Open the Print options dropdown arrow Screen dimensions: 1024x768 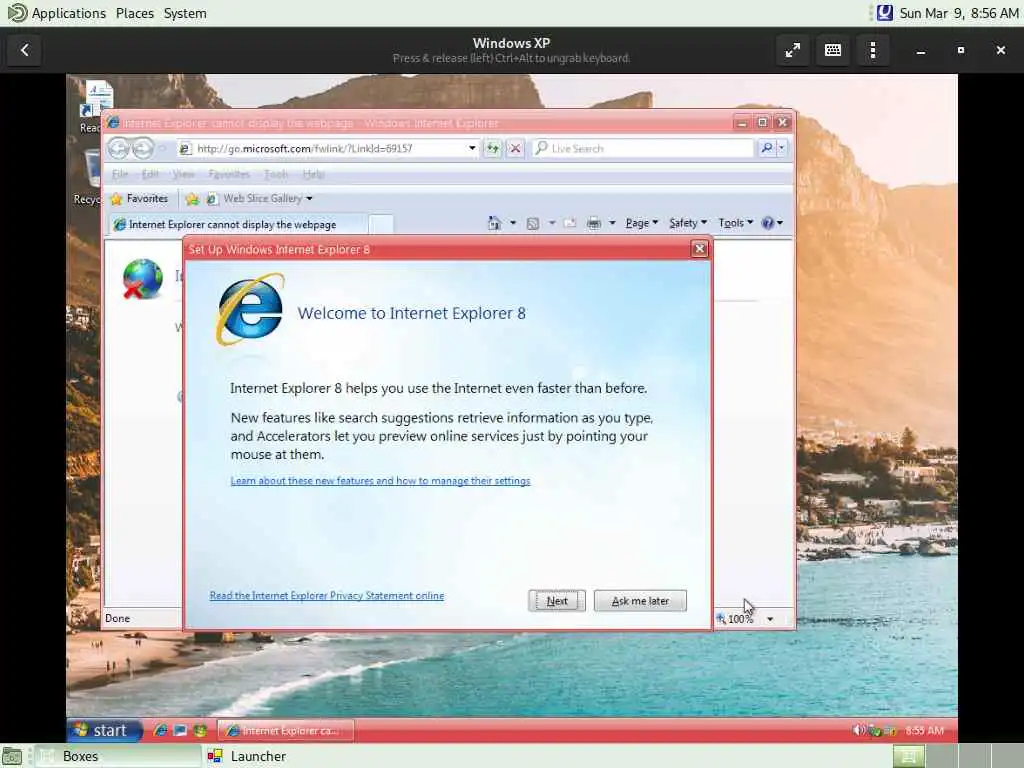(612, 223)
